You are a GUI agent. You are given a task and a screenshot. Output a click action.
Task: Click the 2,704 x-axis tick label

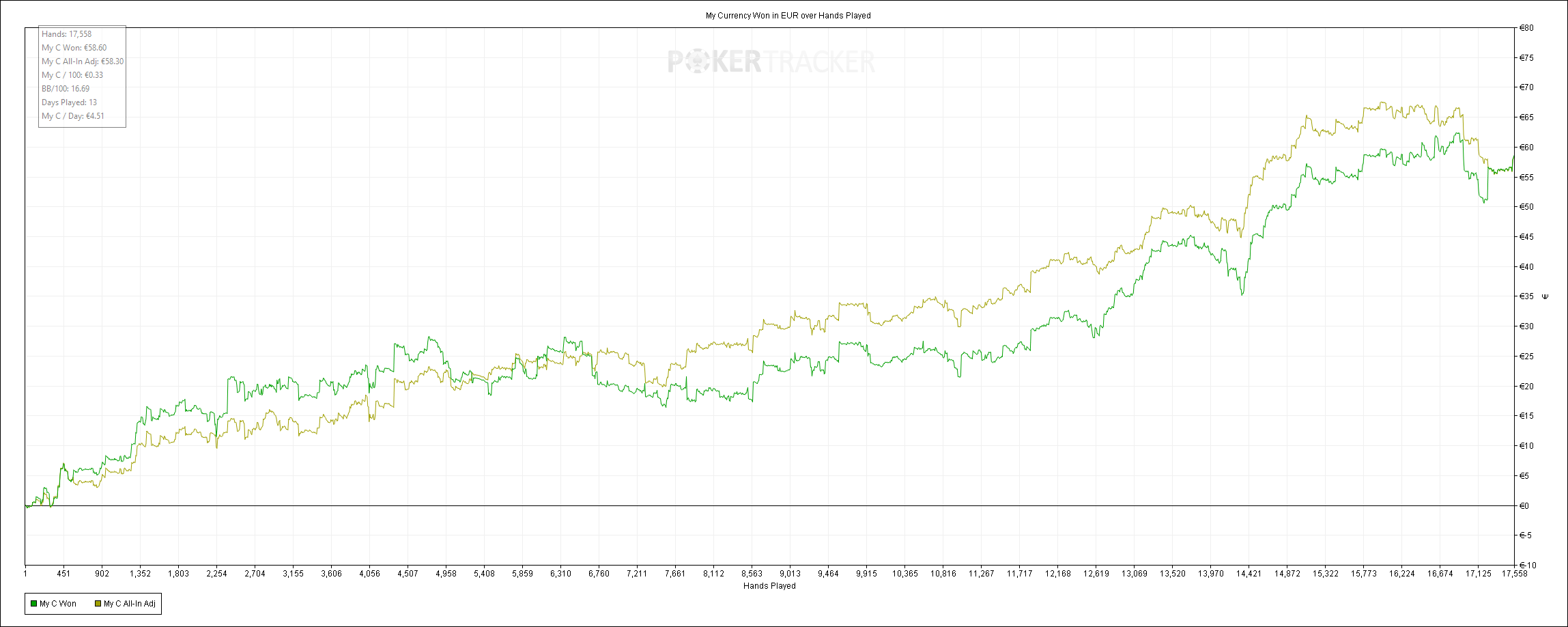[x=255, y=574]
